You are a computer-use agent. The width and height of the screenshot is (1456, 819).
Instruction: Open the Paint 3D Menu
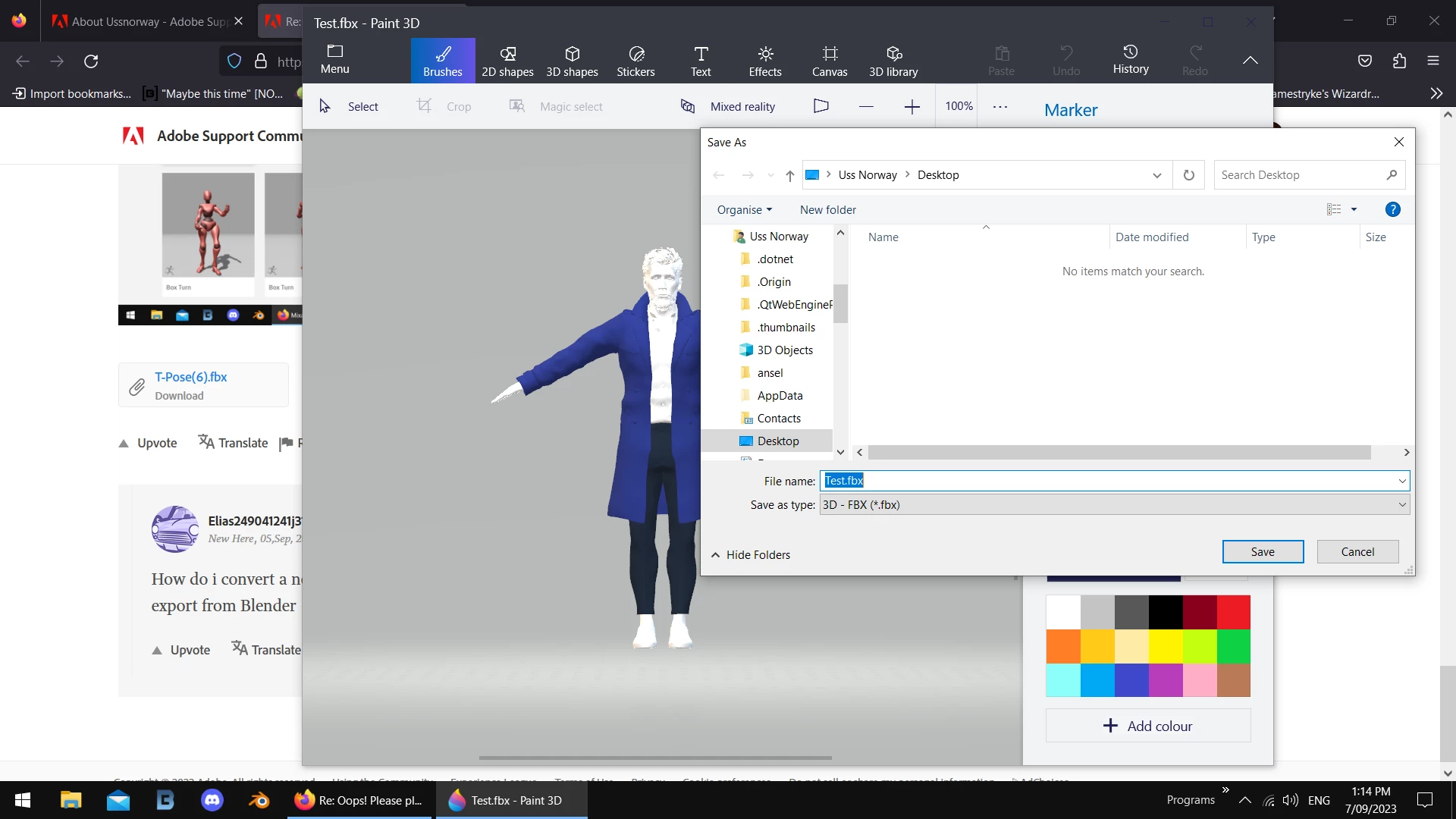click(334, 59)
